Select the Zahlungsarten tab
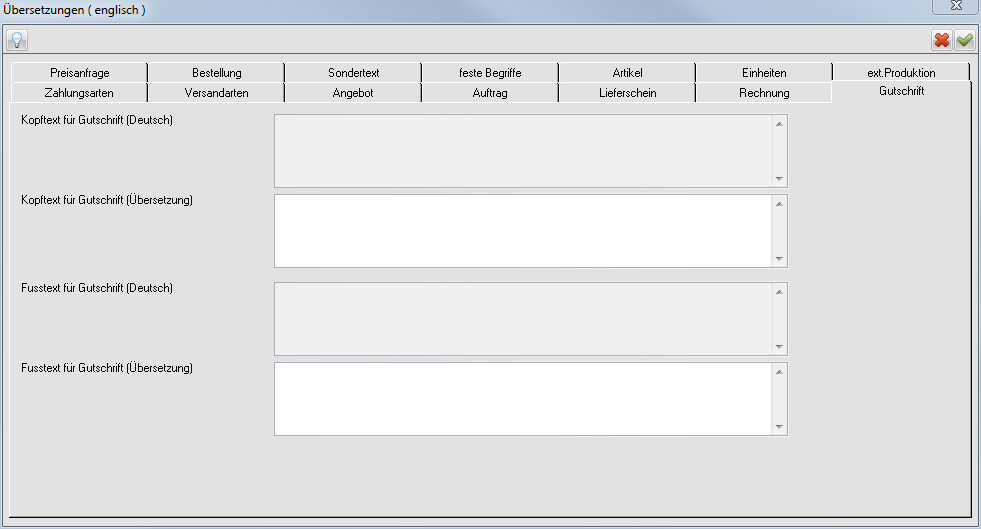Screen dimensions: 981x529 (79, 93)
